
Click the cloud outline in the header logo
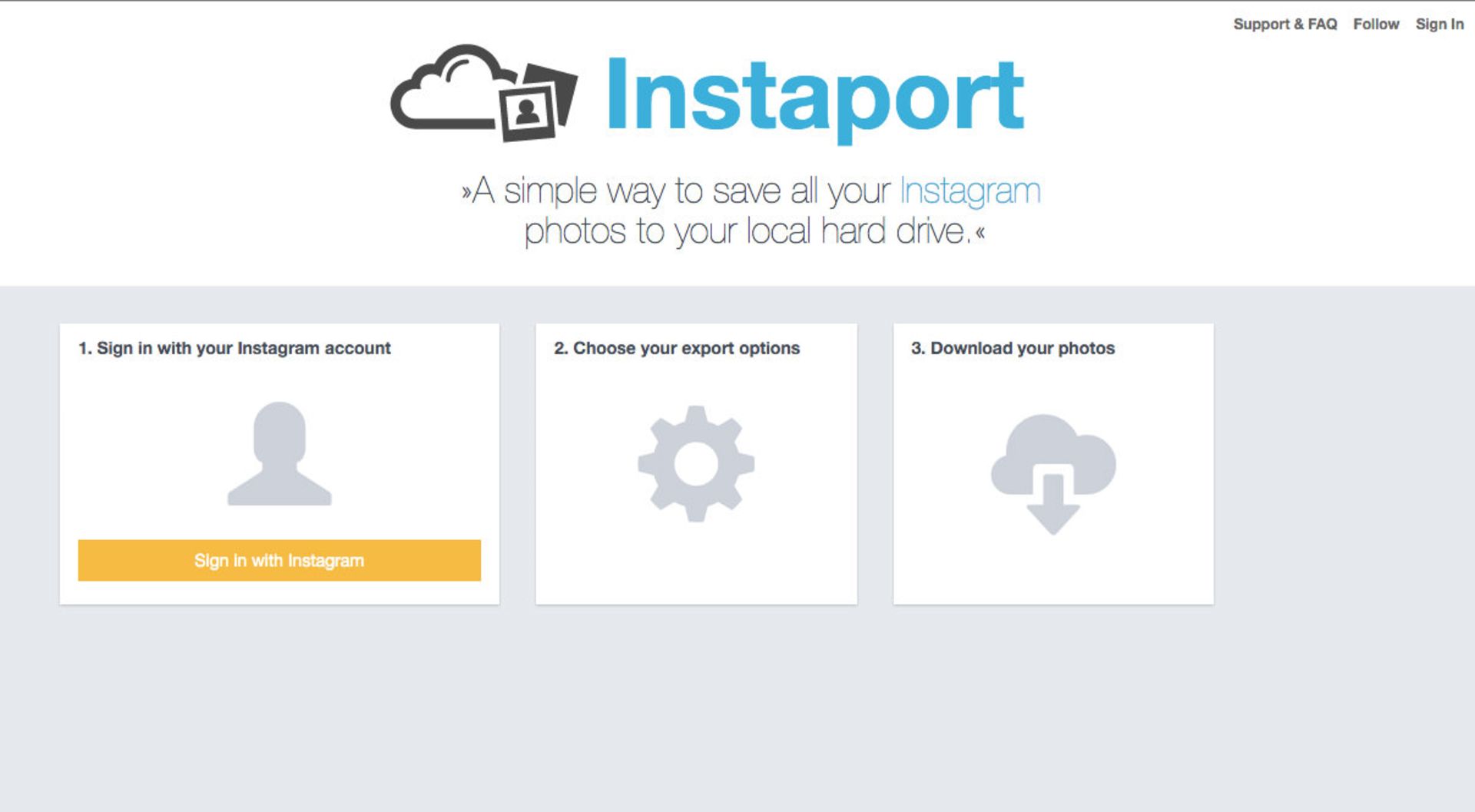coord(449,86)
